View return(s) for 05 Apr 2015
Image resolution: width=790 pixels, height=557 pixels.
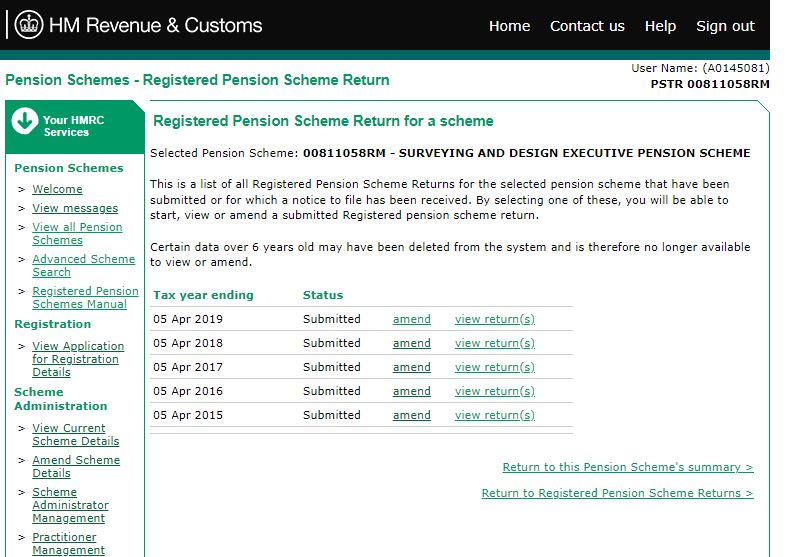click(x=495, y=415)
